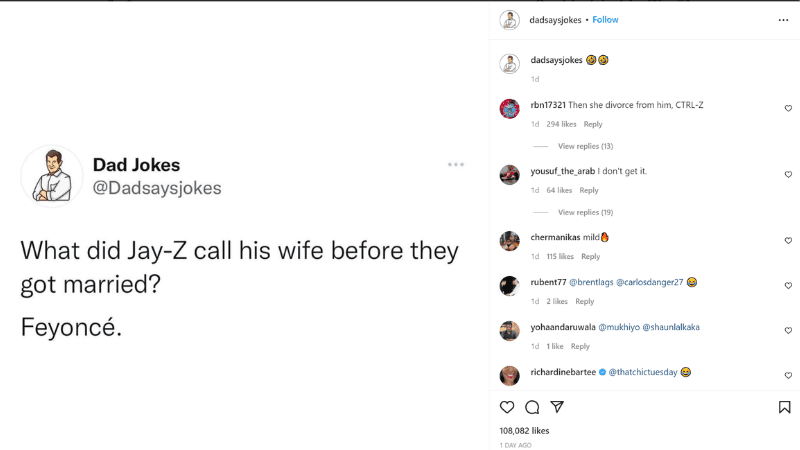Share the post via paper plane icon
Viewport: 800px width, 450px height.
pos(558,407)
